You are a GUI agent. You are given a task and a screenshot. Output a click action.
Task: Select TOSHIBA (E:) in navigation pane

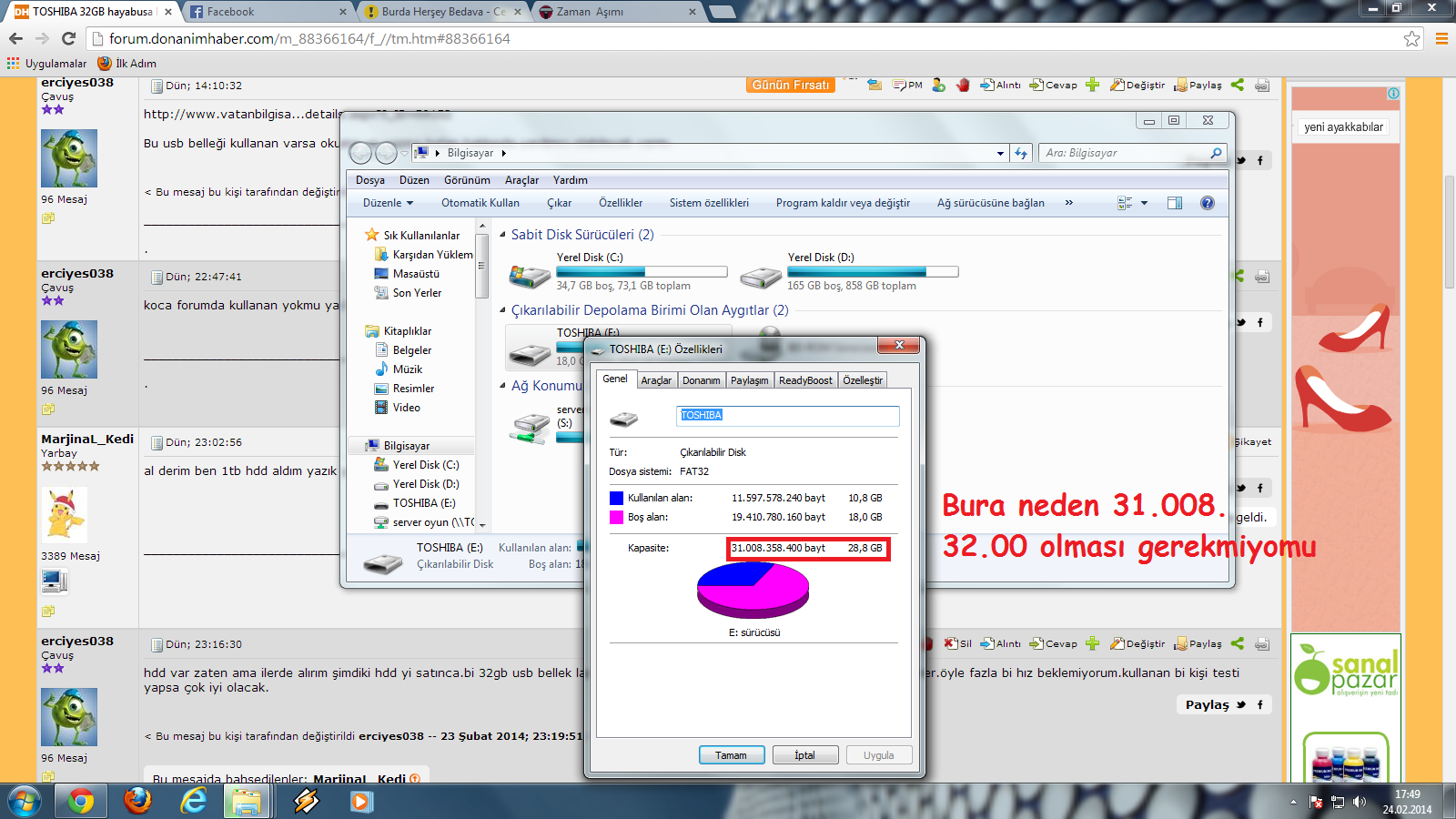(424, 503)
